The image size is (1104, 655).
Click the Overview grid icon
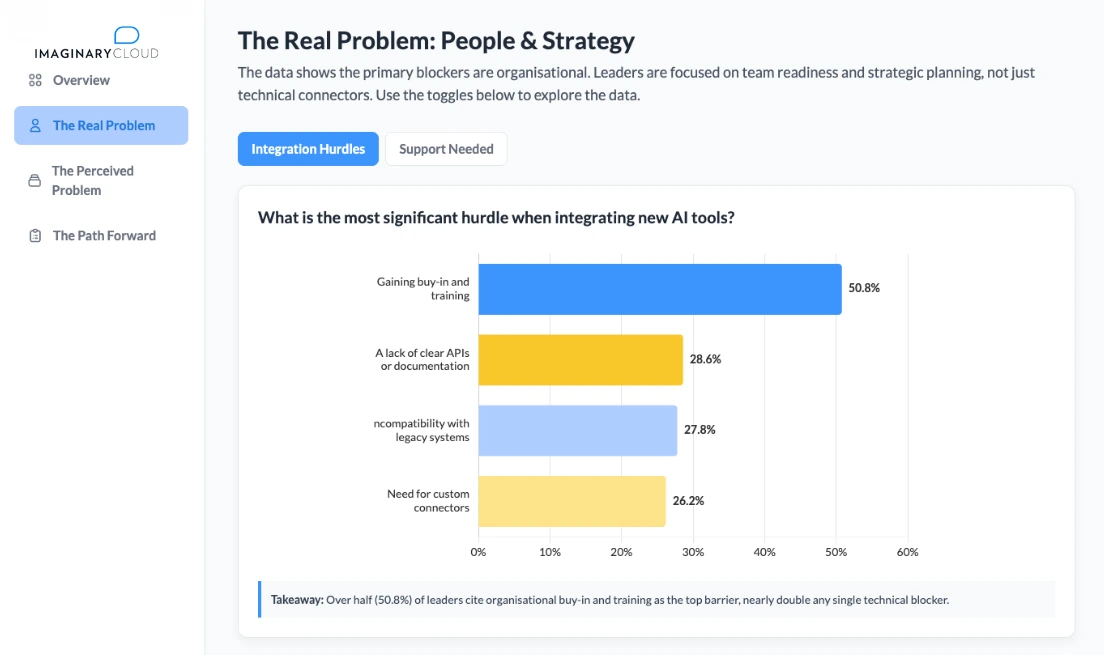click(35, 80)
